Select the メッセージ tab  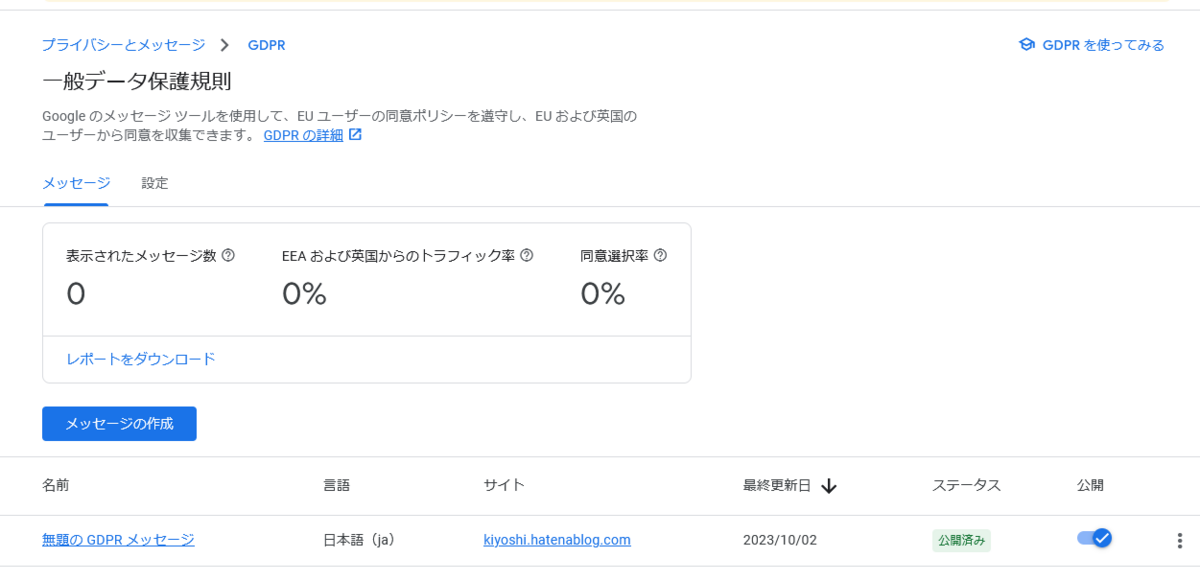coord(76,183)
